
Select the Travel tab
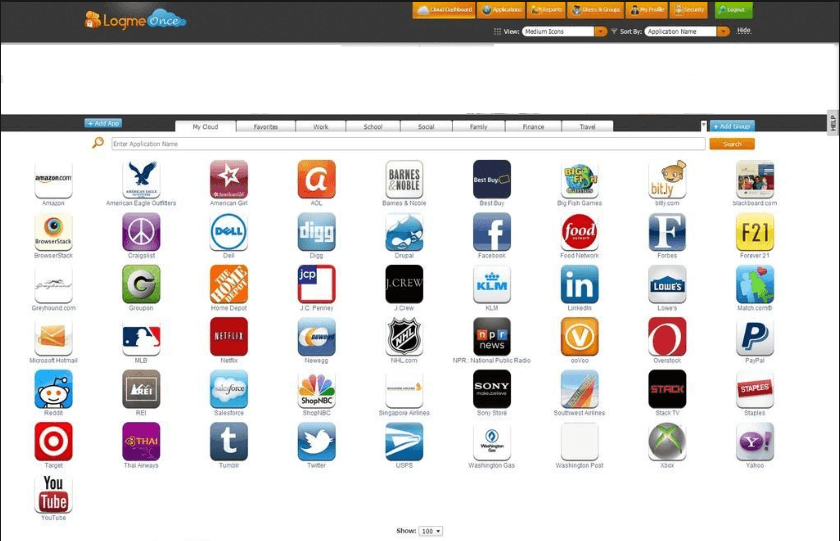coord(587,127)
